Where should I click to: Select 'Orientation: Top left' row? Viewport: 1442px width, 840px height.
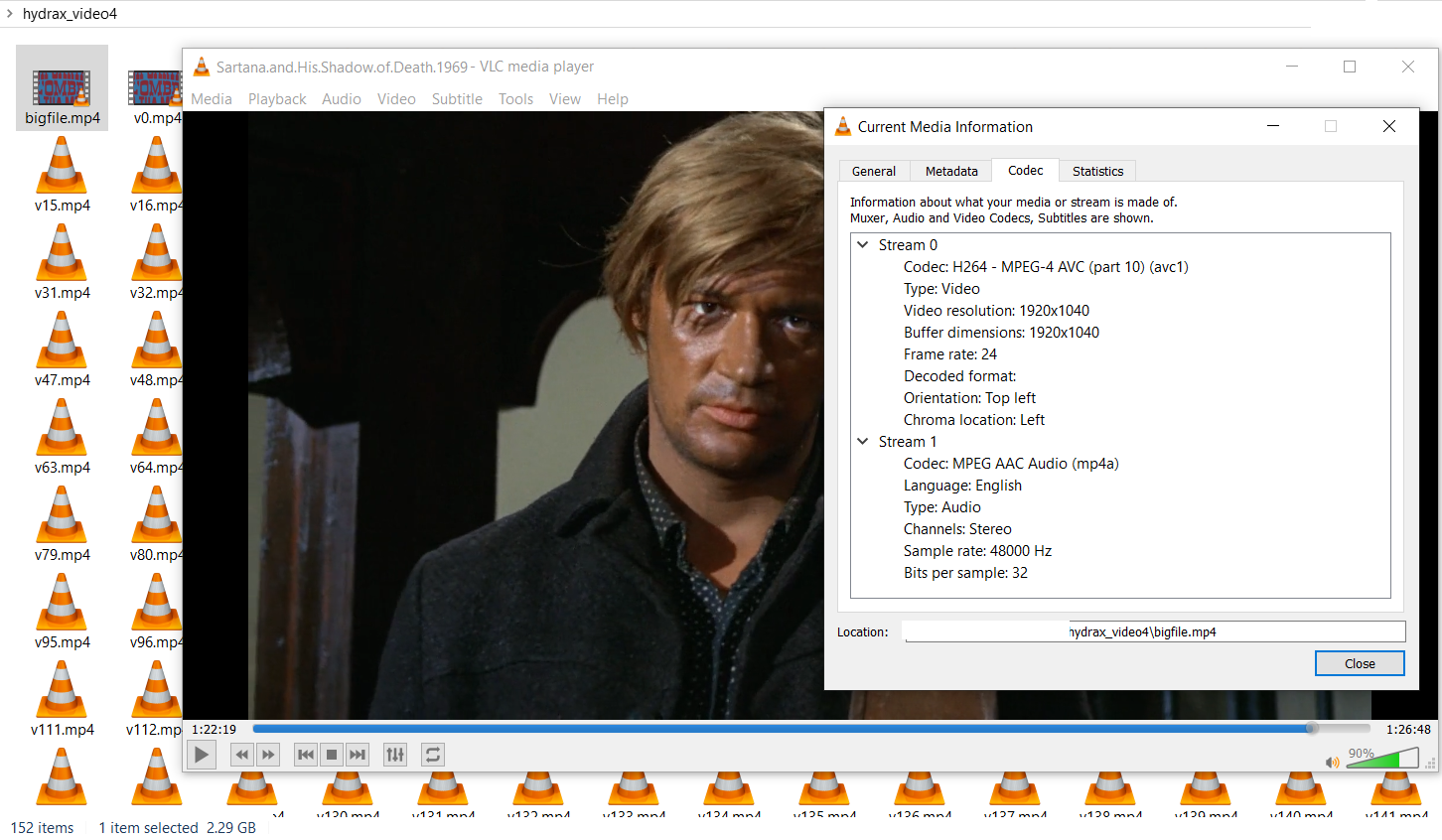pos(969,398)
